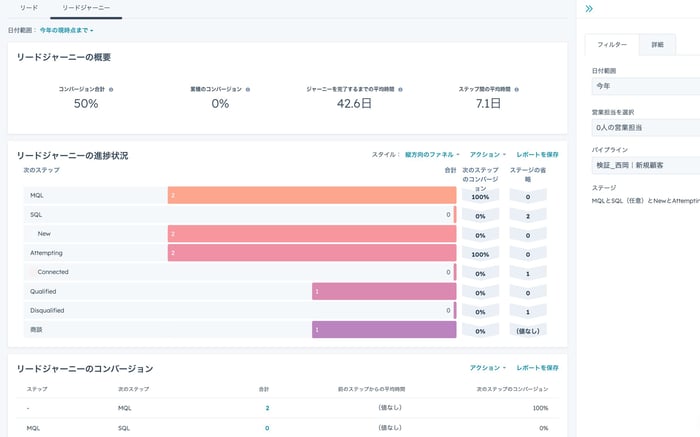Open アクション dropdown in 進捗状況 section

pyautogui.click(x=487, y=155)
